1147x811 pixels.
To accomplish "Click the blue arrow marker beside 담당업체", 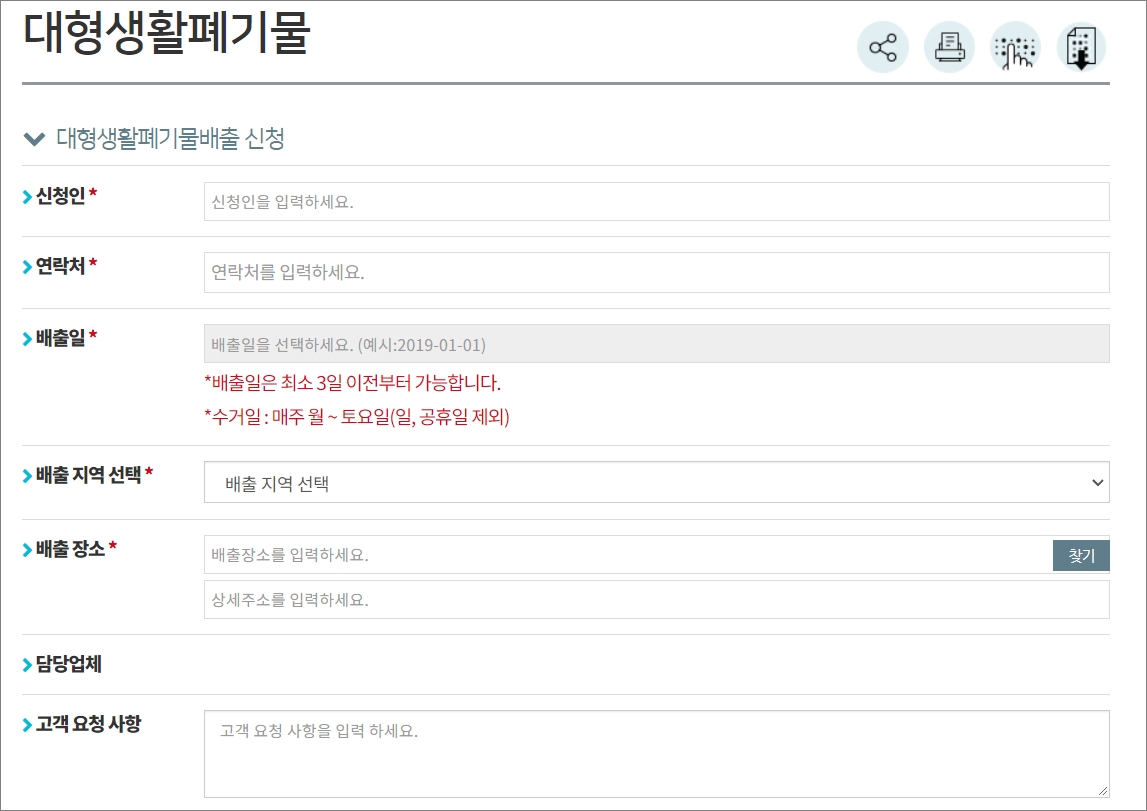I will (28, 664).
